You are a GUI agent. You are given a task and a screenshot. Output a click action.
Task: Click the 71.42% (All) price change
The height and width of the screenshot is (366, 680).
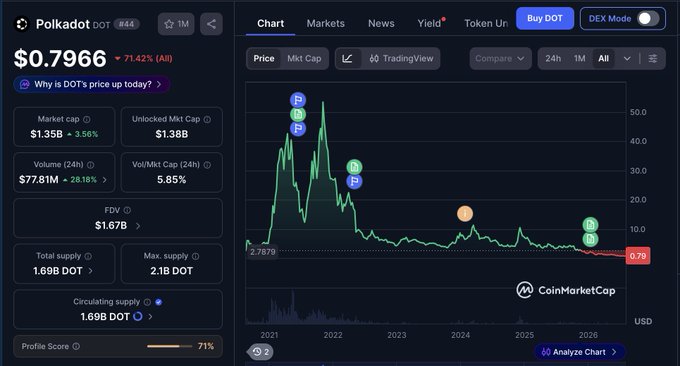[x=144, y=59]
